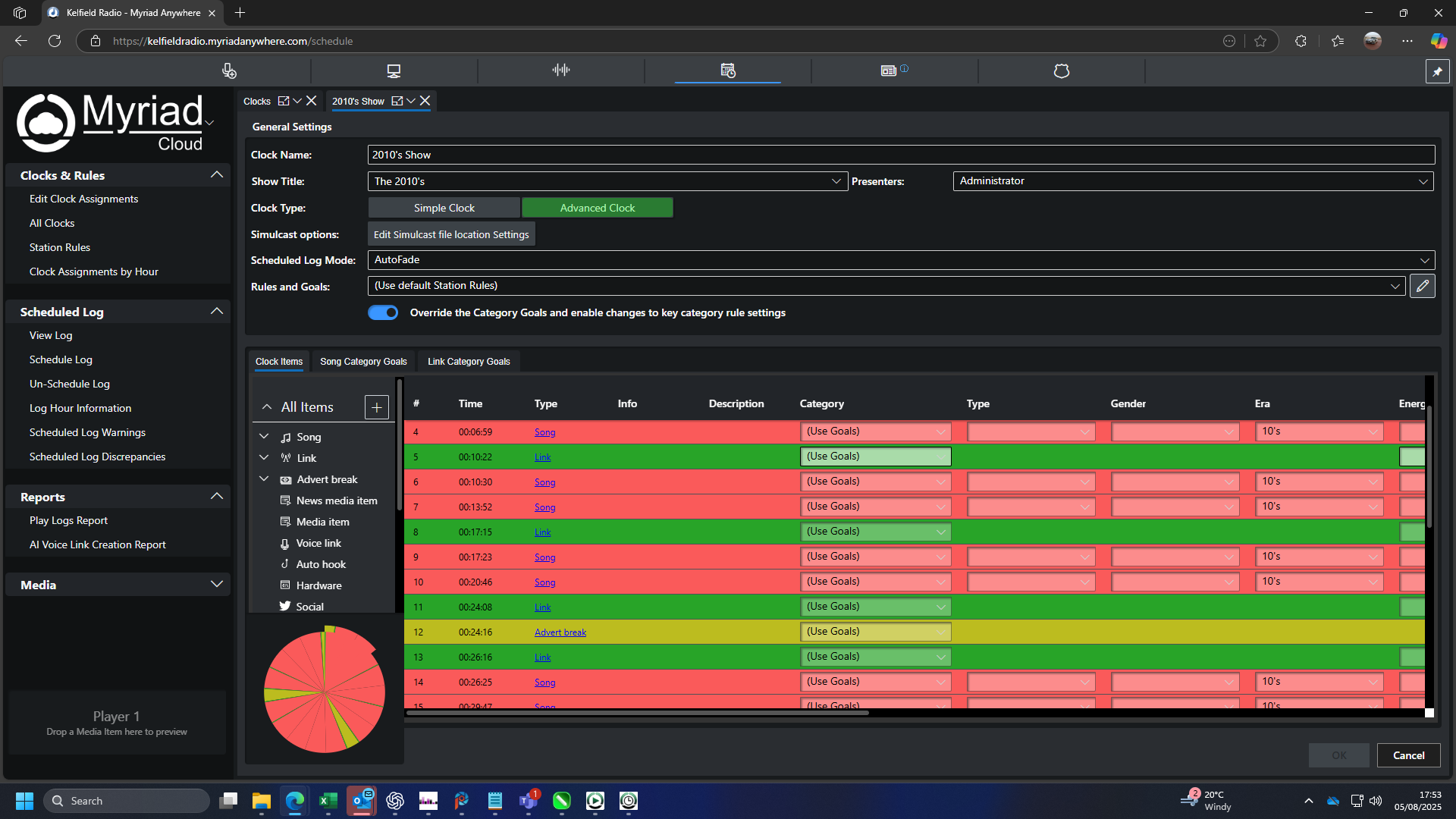
Task: Click the category goals pie chart
Action: click(325, 690)
